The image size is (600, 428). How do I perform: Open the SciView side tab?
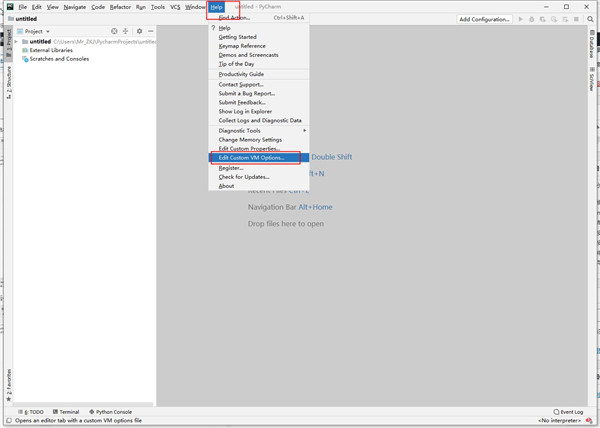592,79
